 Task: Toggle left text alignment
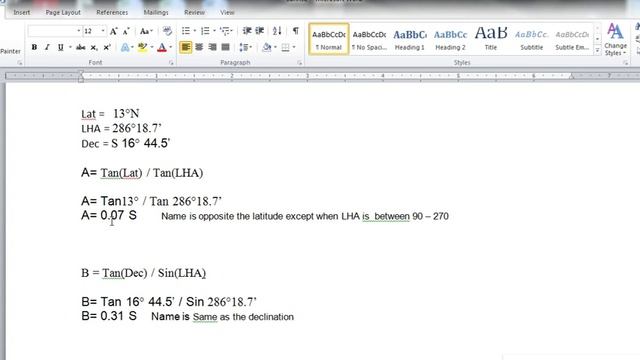(186, 47)
